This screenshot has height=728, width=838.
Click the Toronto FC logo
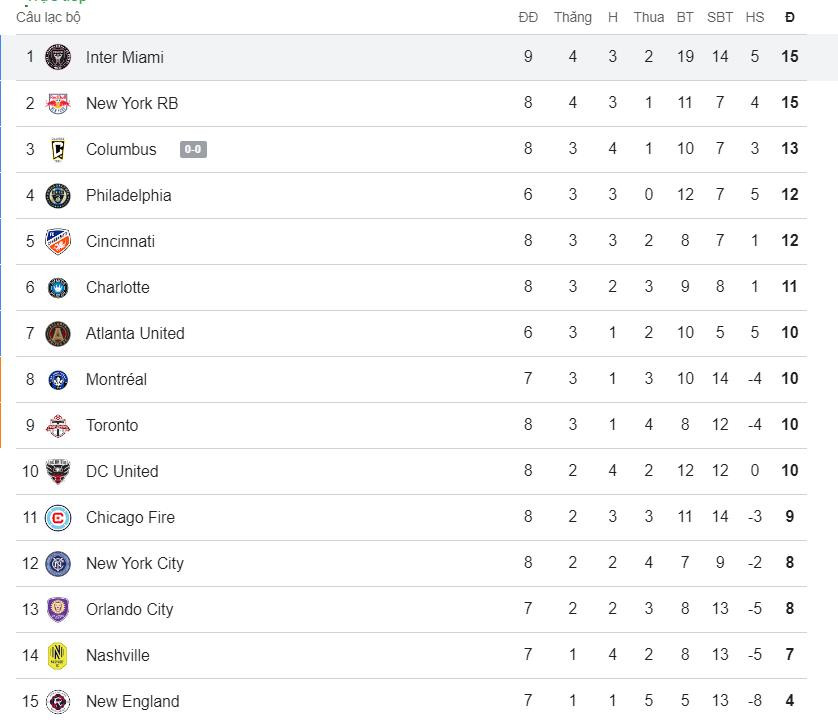point(58,425)
